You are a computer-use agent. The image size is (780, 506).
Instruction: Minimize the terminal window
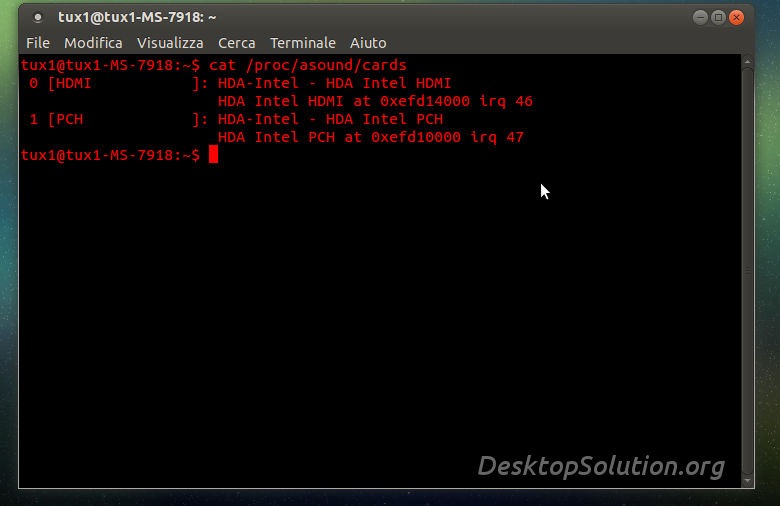click(700, 18)
